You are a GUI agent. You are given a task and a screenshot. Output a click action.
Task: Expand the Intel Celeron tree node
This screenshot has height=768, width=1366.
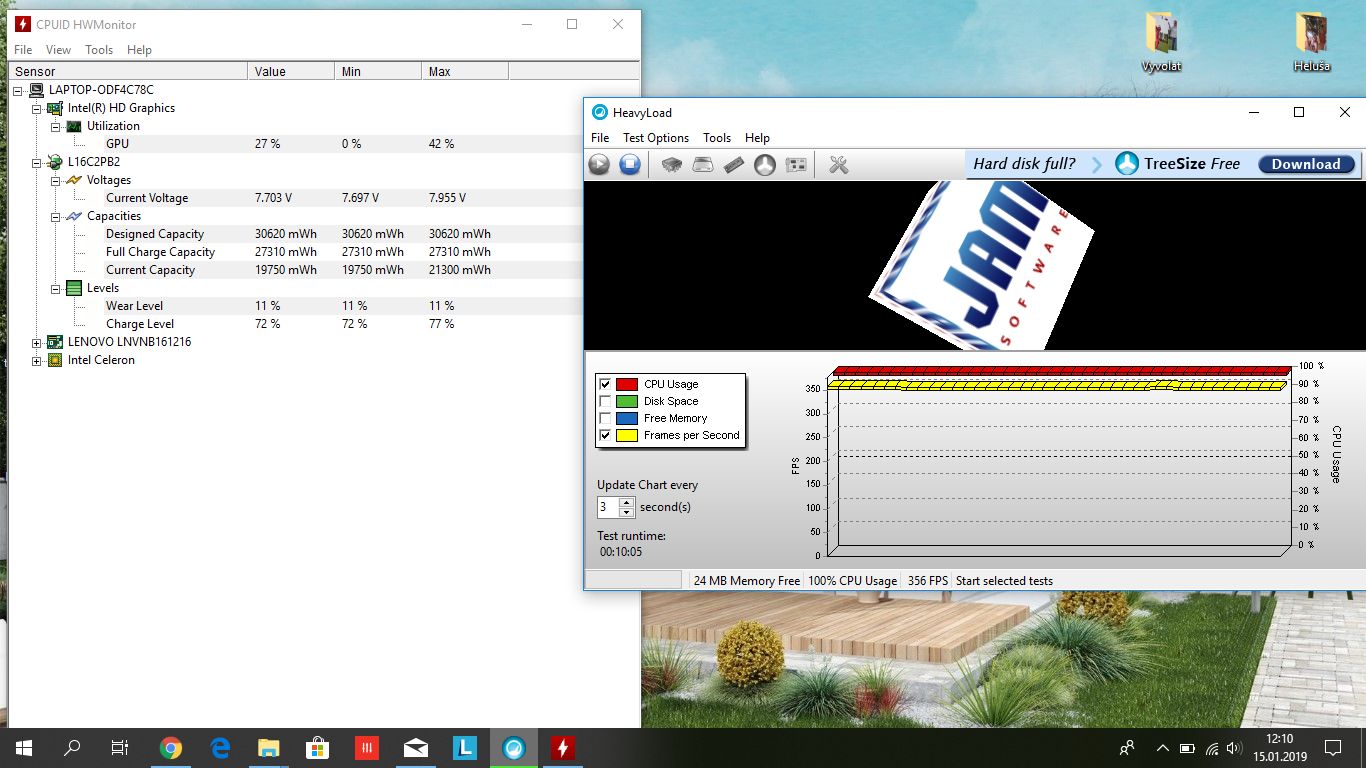[x=37, y=360]
